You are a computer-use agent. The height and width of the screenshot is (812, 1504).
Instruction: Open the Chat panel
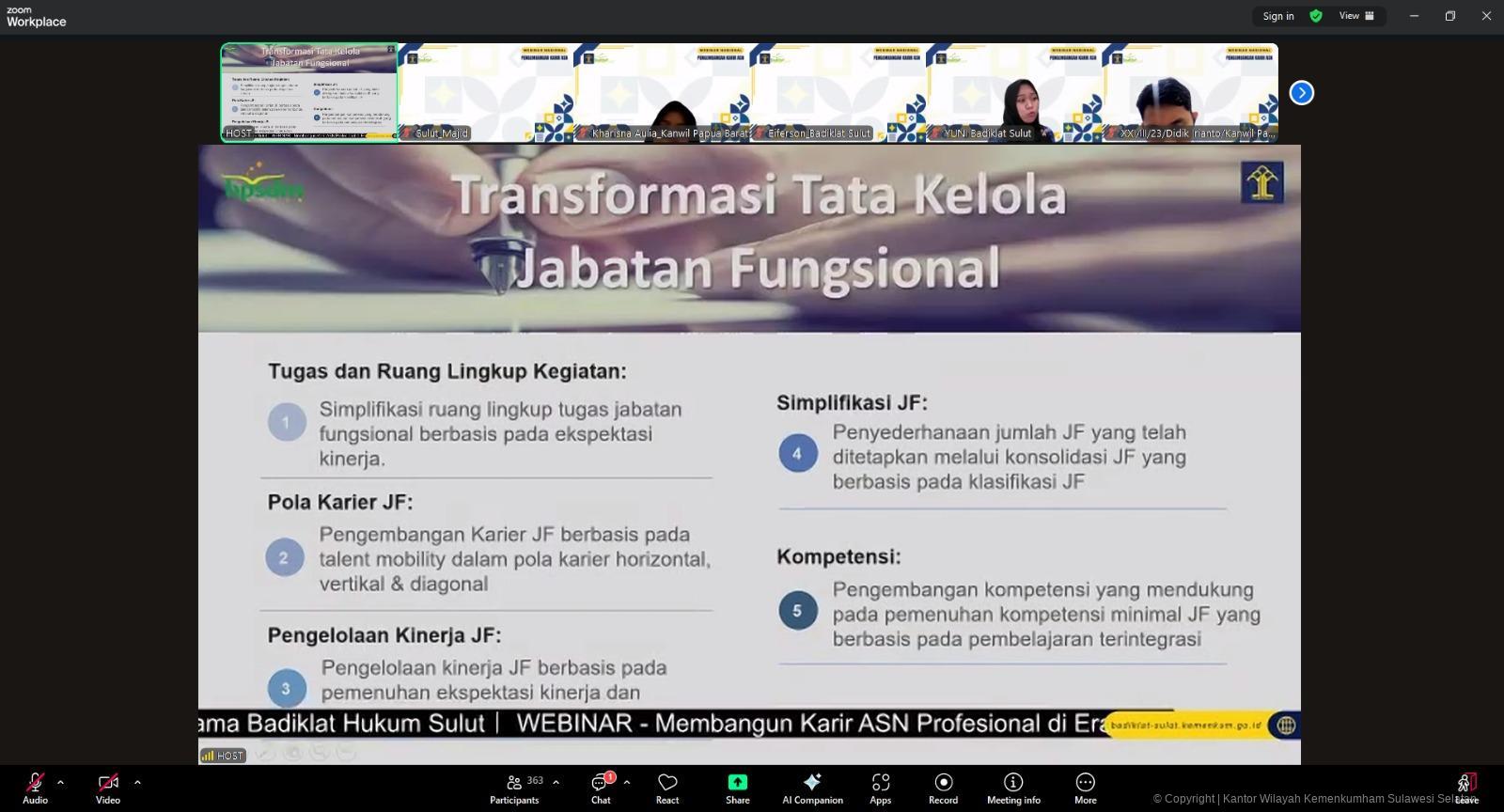coord(601,789)
